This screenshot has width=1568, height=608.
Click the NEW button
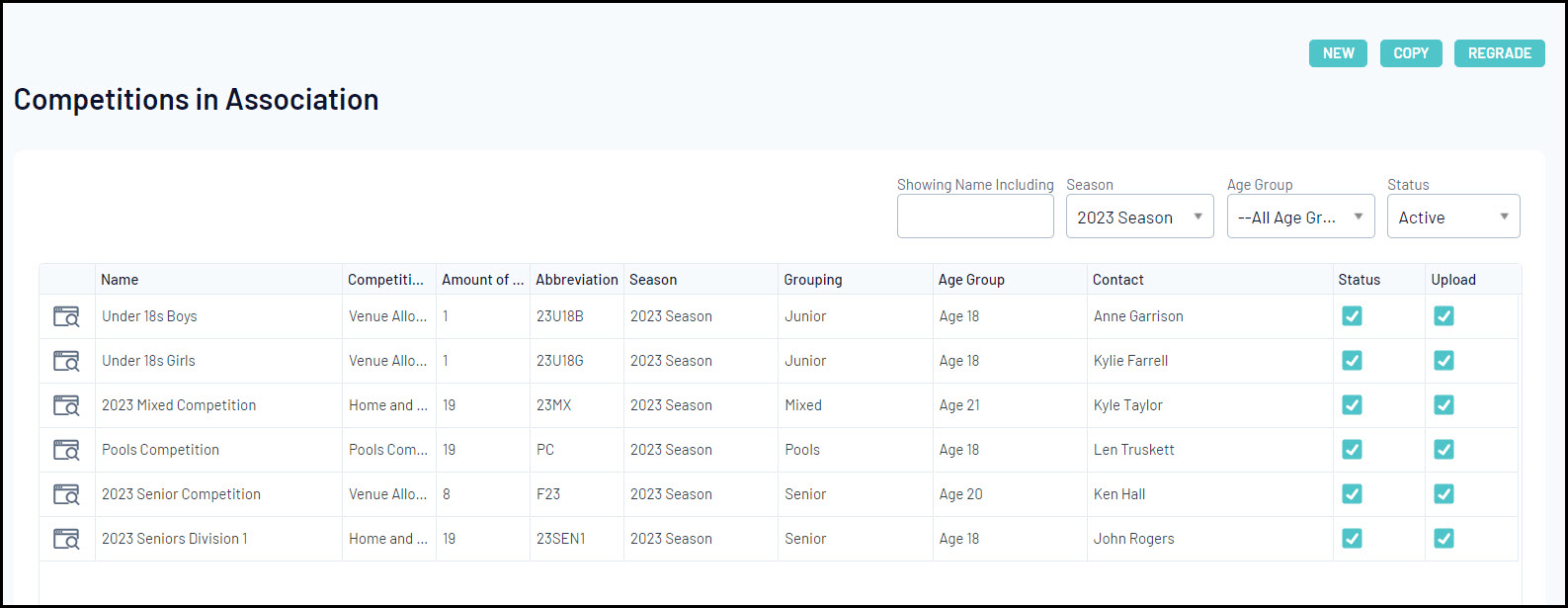(1338, 53)
